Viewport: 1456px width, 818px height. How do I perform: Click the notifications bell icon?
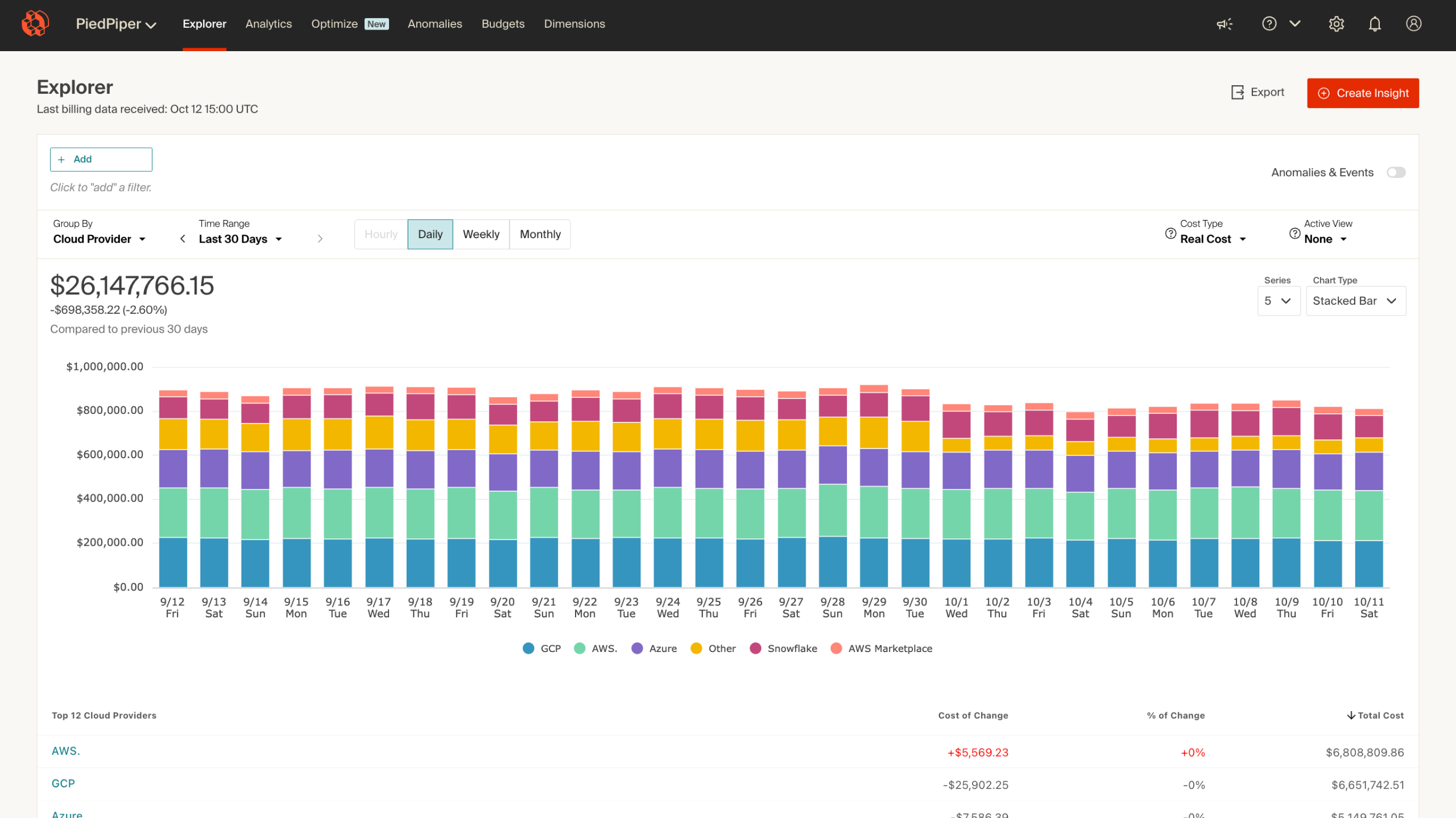(1375, 24)
